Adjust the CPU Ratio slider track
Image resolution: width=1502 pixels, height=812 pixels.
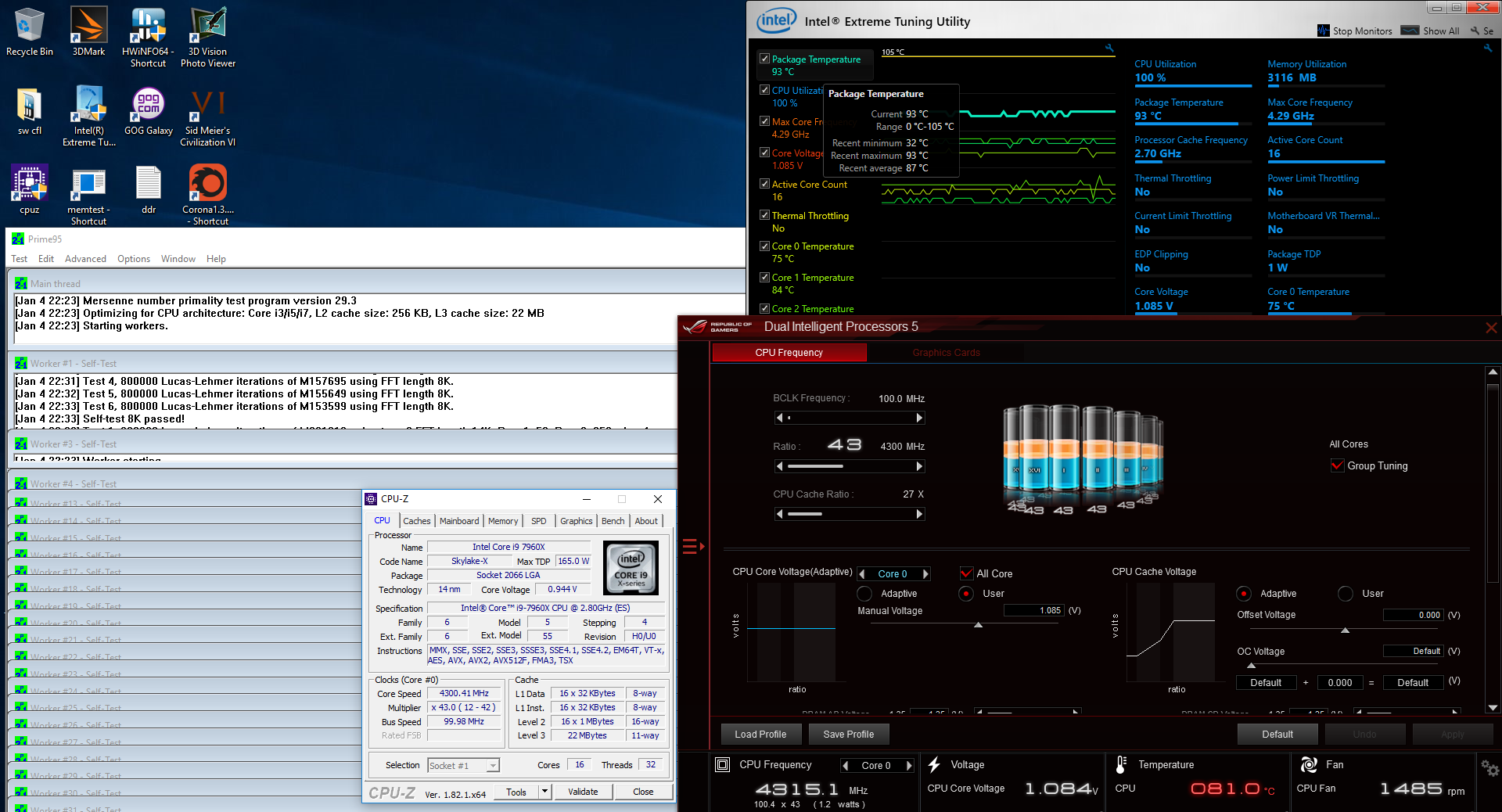(x=850, y=466)
